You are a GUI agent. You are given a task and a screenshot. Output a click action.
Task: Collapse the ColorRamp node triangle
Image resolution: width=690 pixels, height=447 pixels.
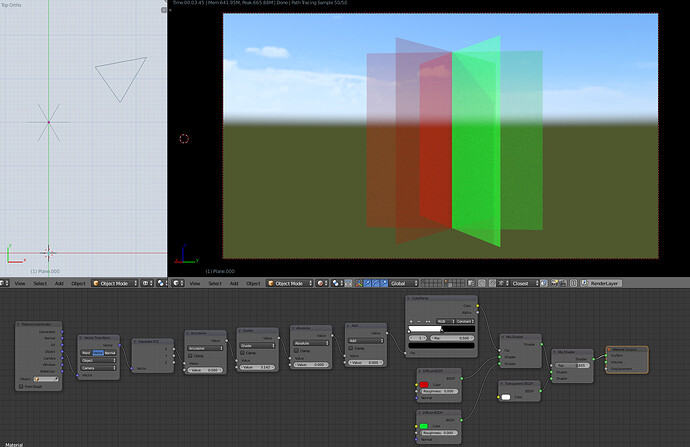[x=408, y=298]
